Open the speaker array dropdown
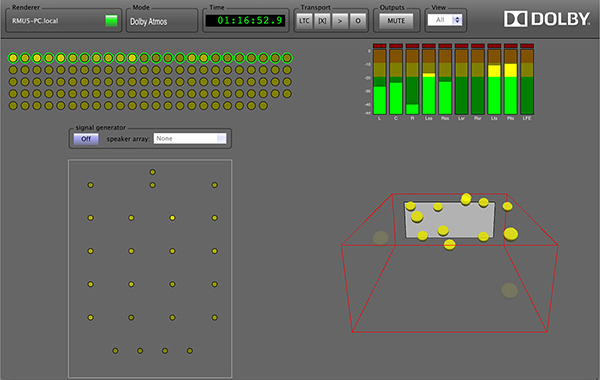Viewport: 600px width, 380px height. coord(190,139)
